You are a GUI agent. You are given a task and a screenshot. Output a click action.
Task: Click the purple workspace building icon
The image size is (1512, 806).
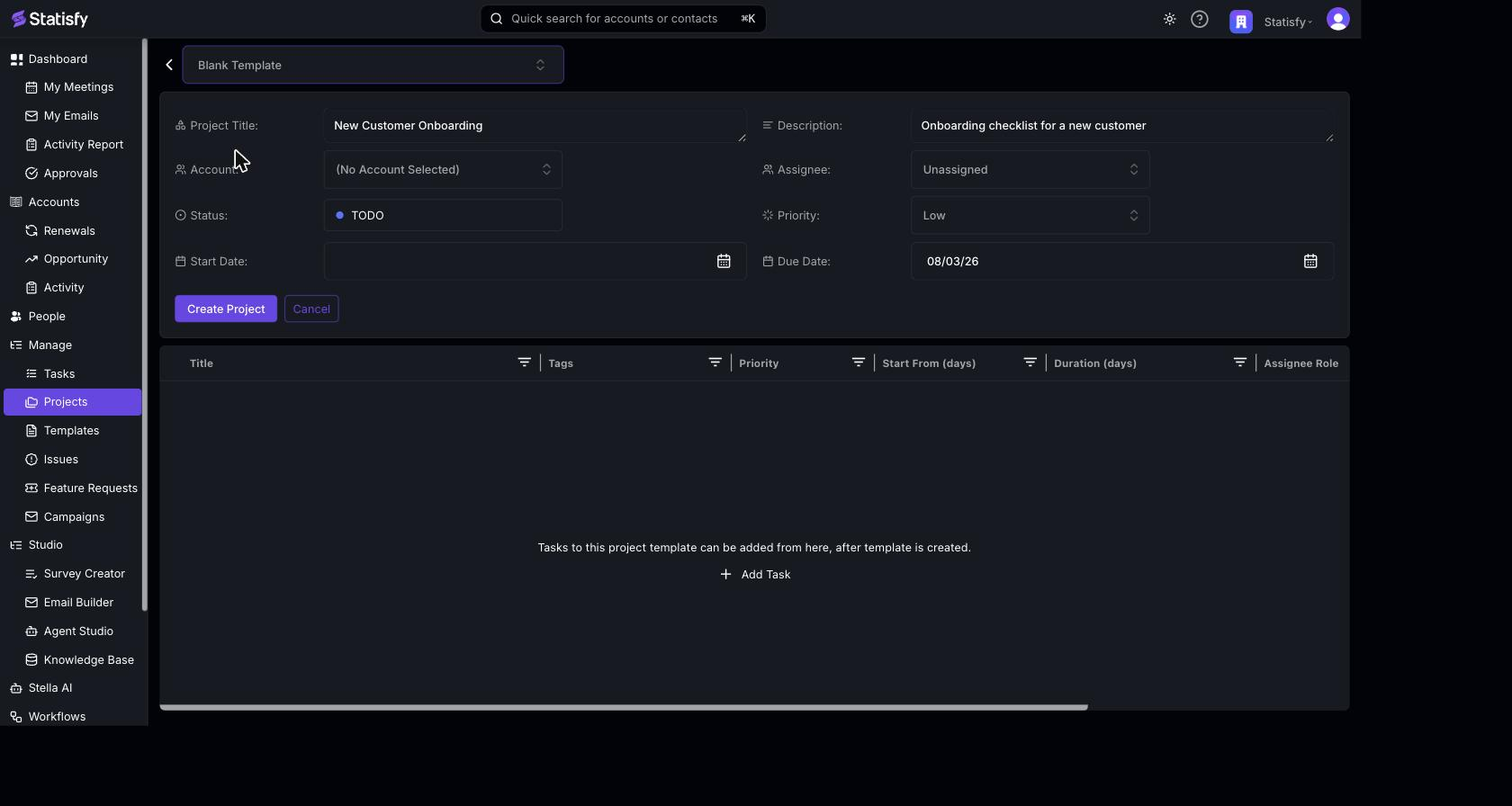(x=1241, y=22)
